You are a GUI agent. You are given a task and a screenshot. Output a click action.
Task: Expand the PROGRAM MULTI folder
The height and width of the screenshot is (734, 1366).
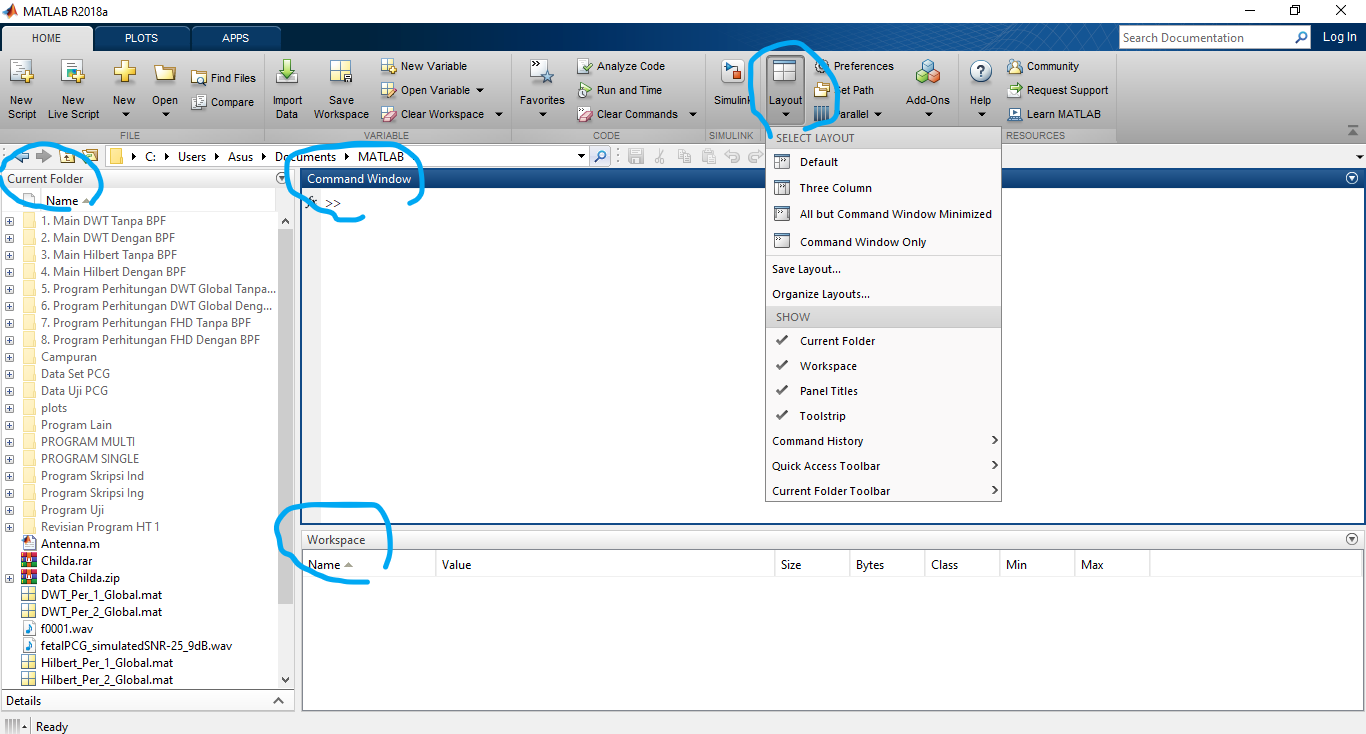pyautogui.click(x=9, y=442)
